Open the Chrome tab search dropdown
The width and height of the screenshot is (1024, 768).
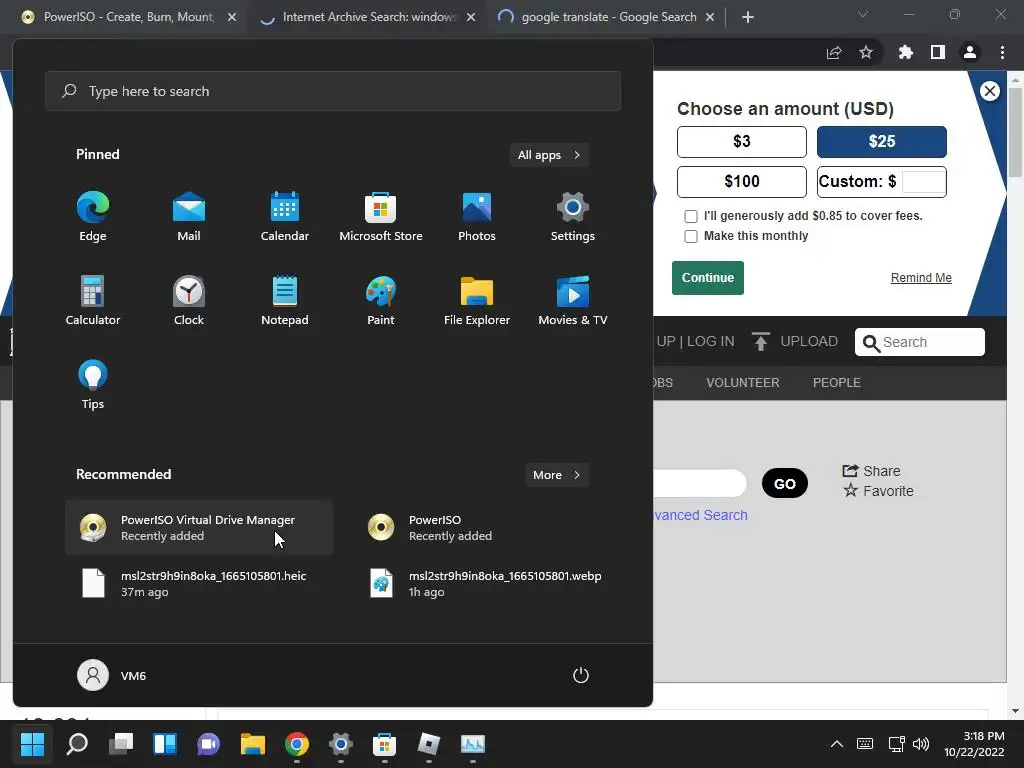pos(863,14)
